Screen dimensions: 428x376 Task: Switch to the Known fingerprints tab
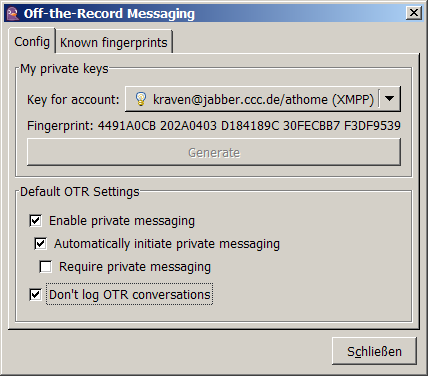[114, 42]
